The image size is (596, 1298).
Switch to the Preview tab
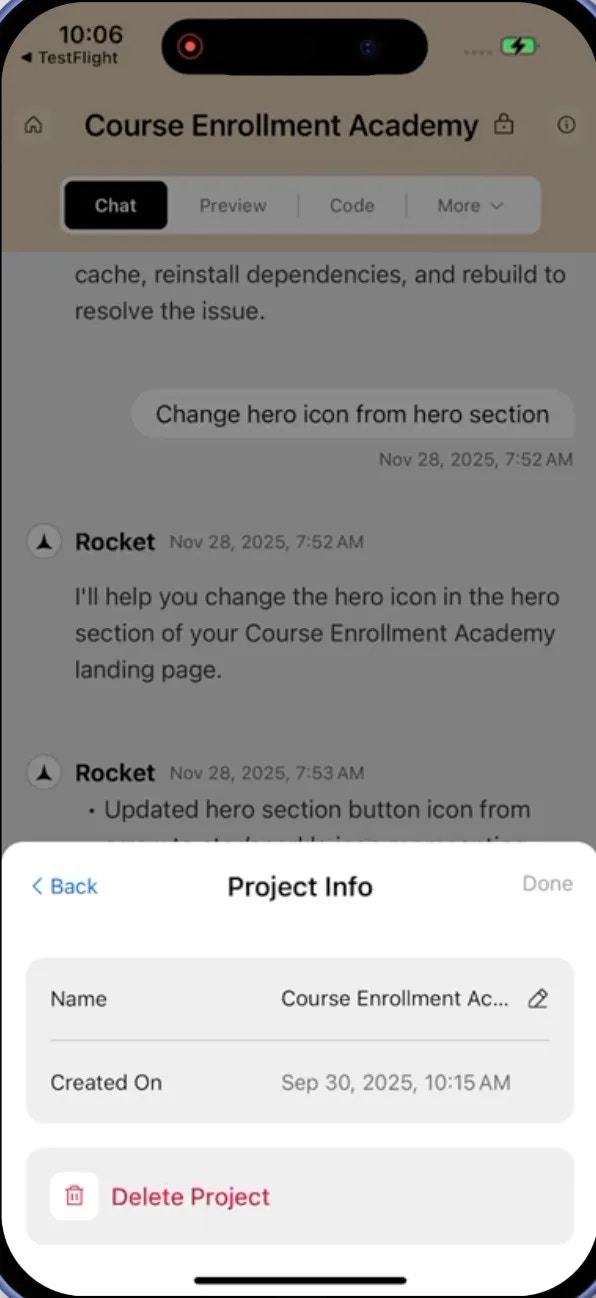click(233, 205)
